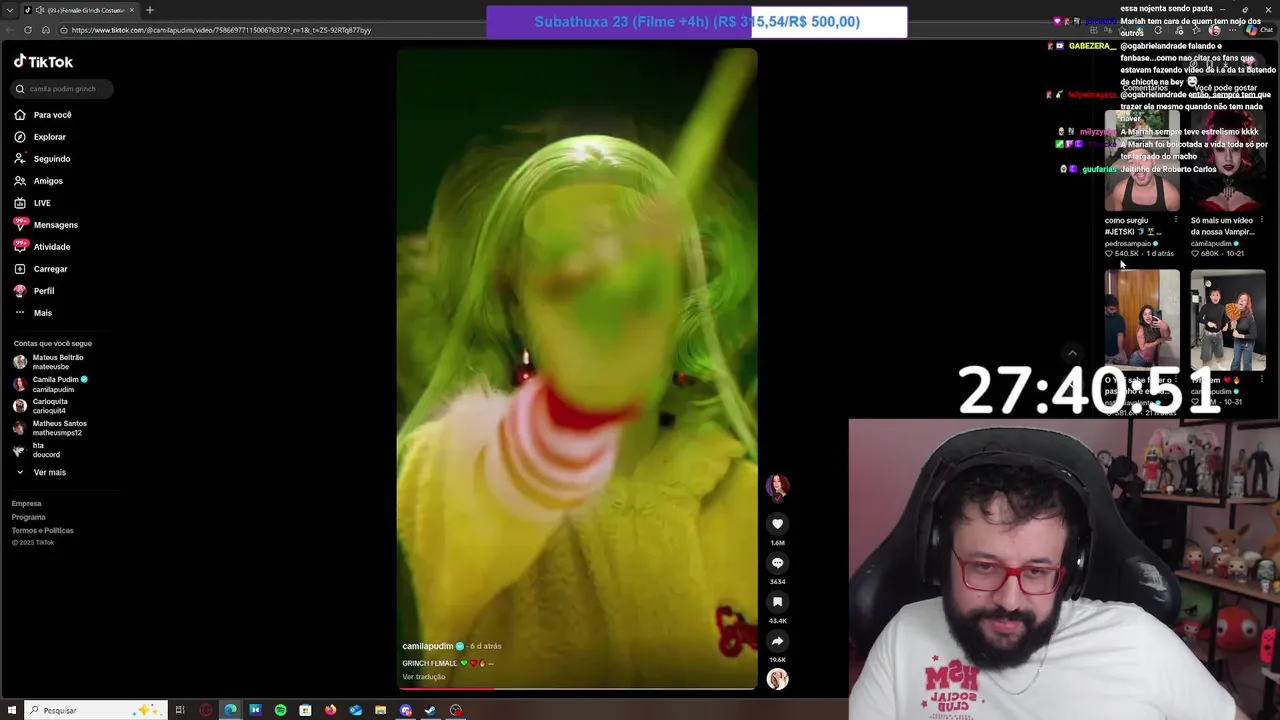Click the tiktok.com address bar URL
The image size is (1280, 720).
221,30
